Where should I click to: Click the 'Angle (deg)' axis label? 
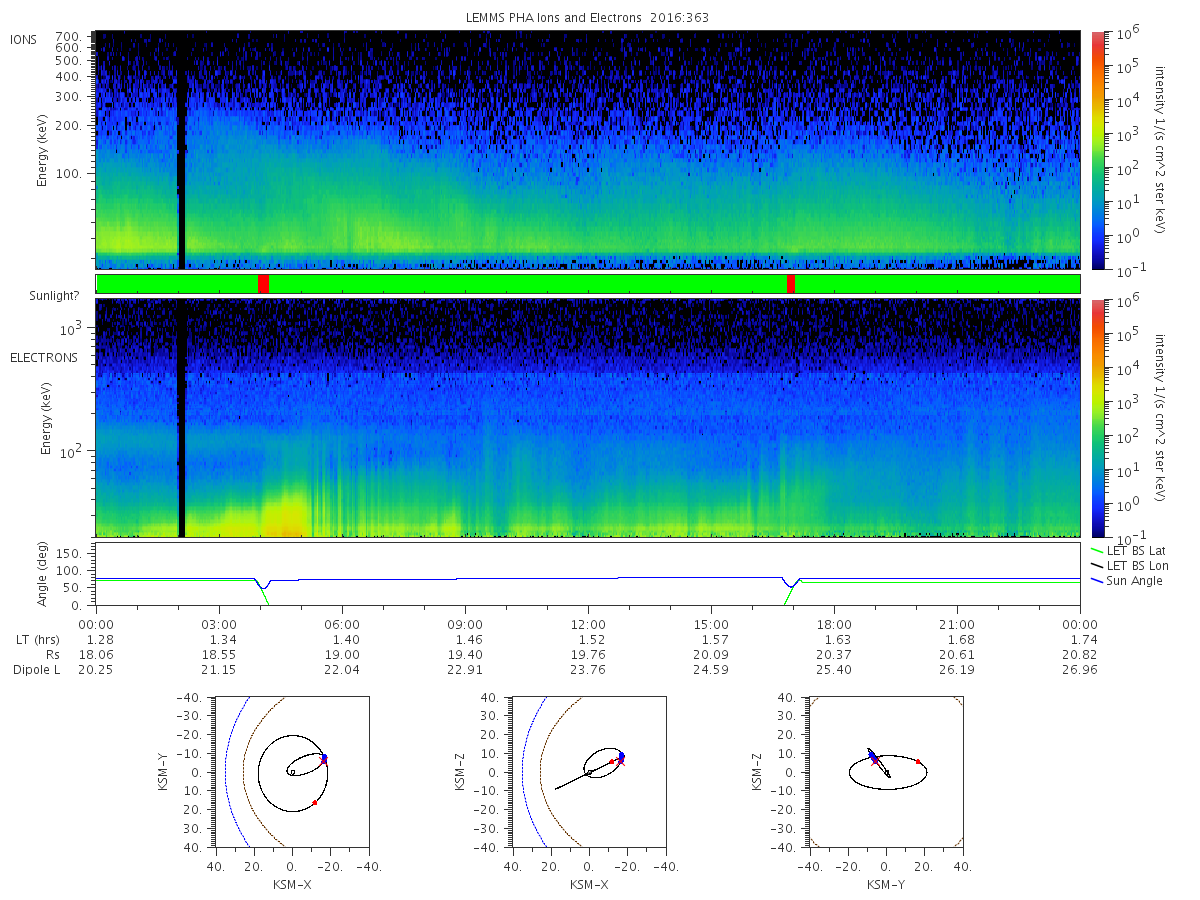[x=45, y=575]
